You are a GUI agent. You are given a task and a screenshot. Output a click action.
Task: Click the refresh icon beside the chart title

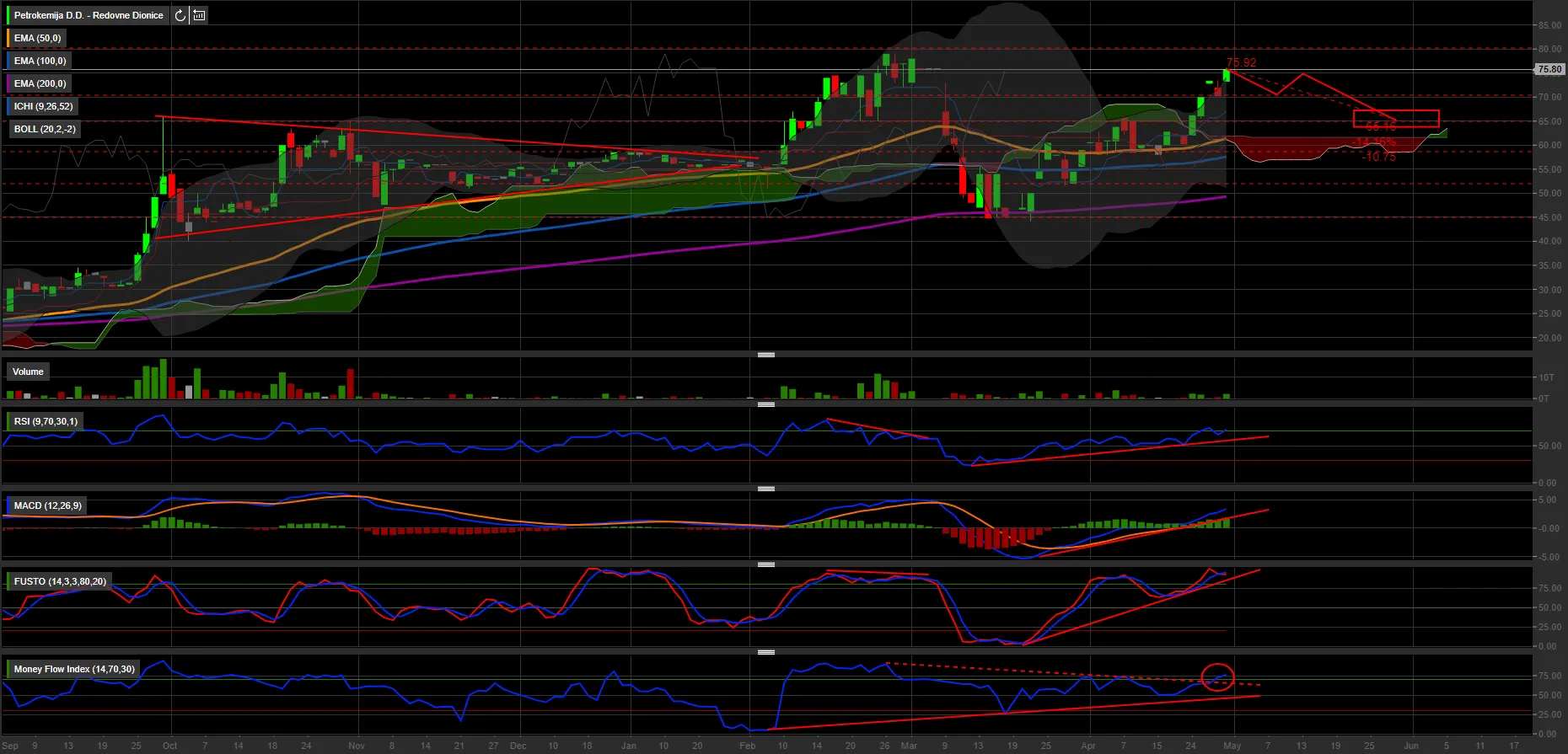coord(180,15)
